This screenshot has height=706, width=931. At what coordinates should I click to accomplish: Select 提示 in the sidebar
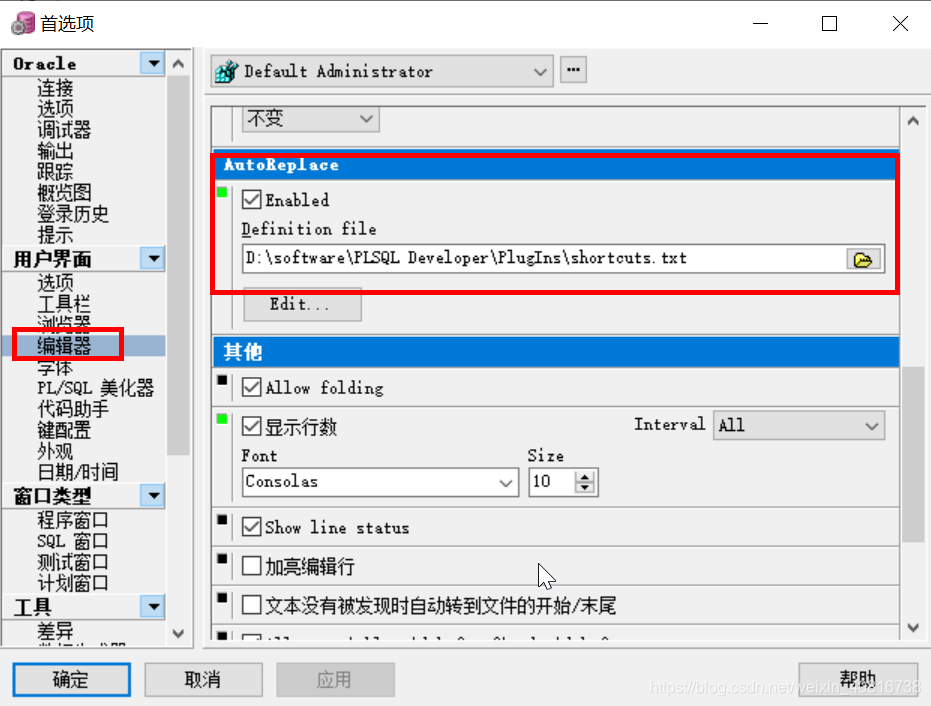(x=55, y=235)
